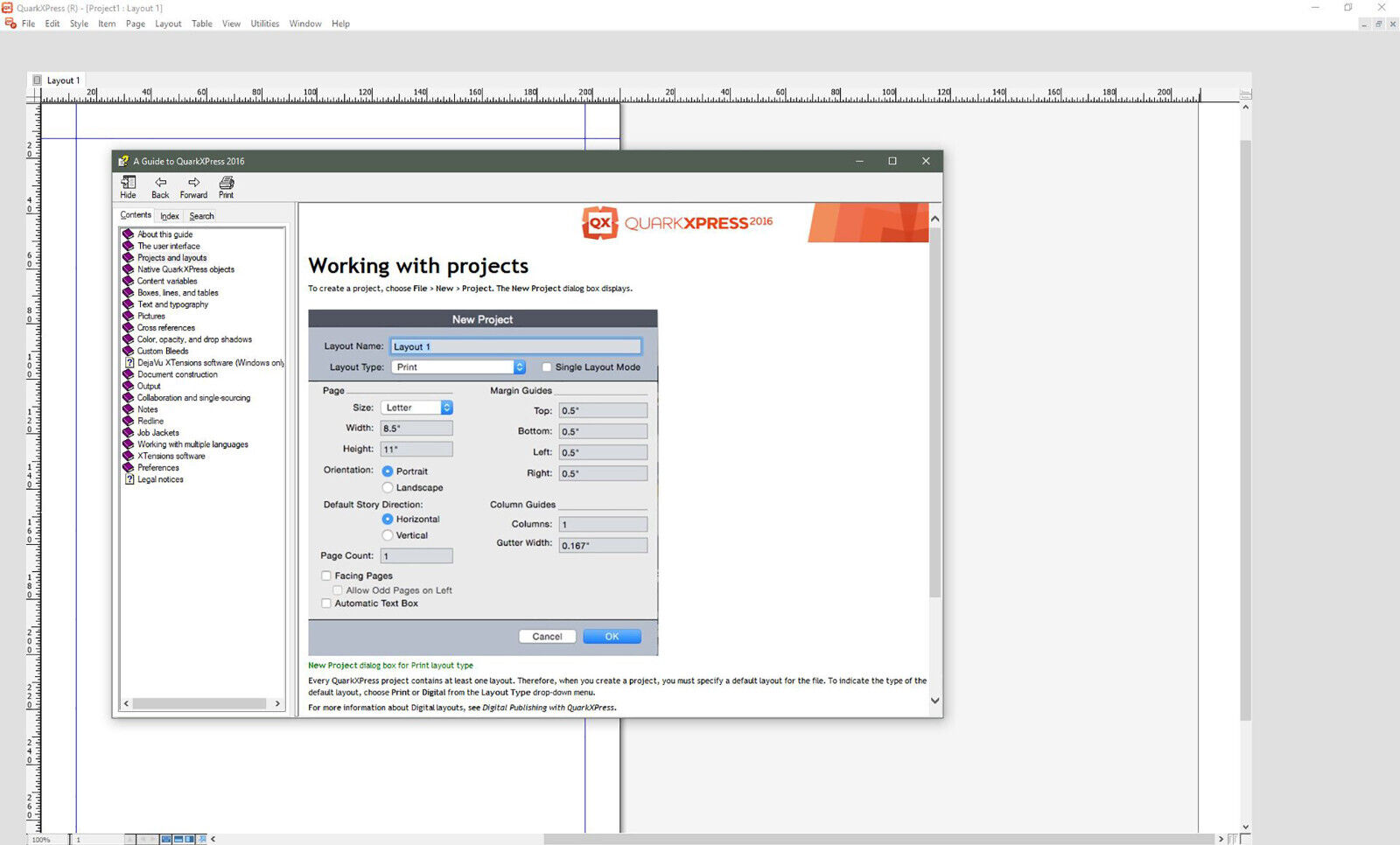Enable Automatic Text Box checkbox
The width and height of the screenshot is (1400, 845).
(326, 604)
